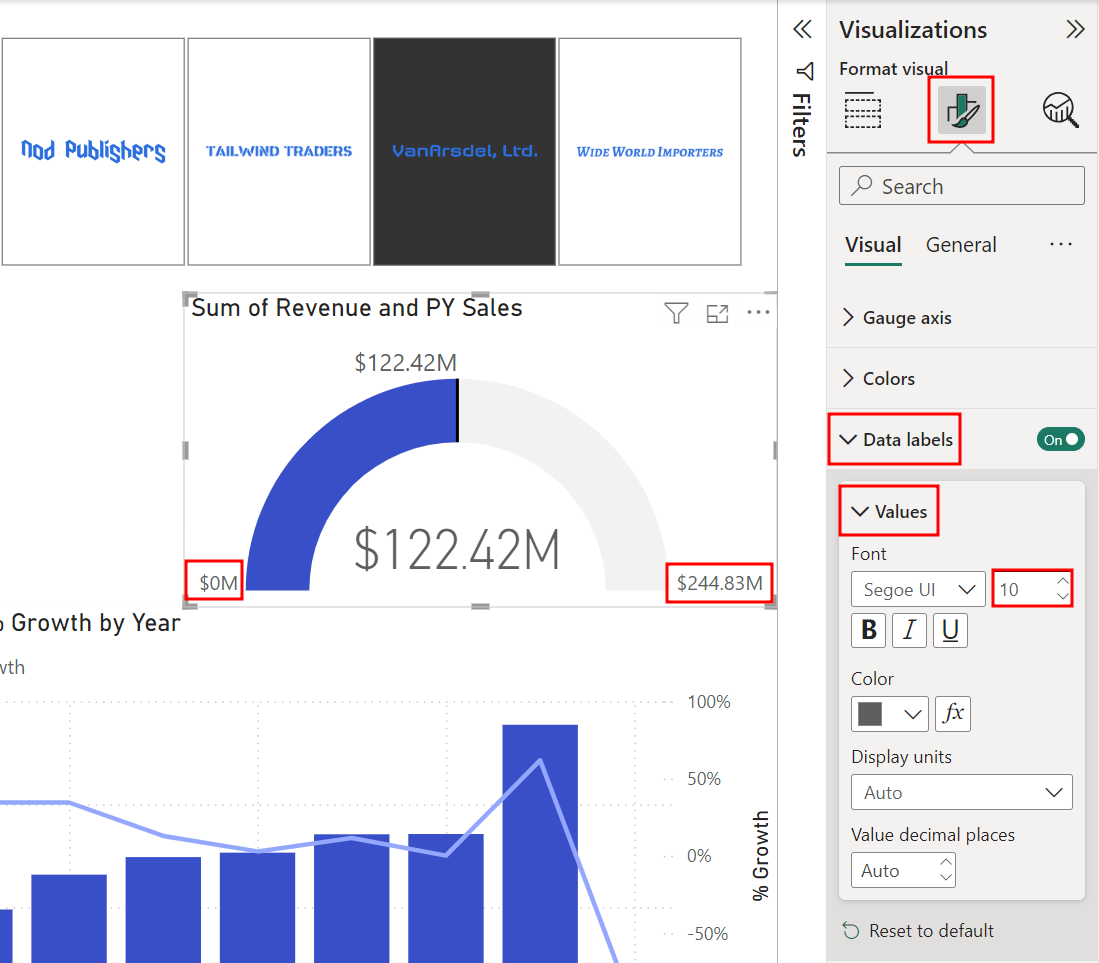Open the Analytics magnifier icon

[x=1060, y=109]
